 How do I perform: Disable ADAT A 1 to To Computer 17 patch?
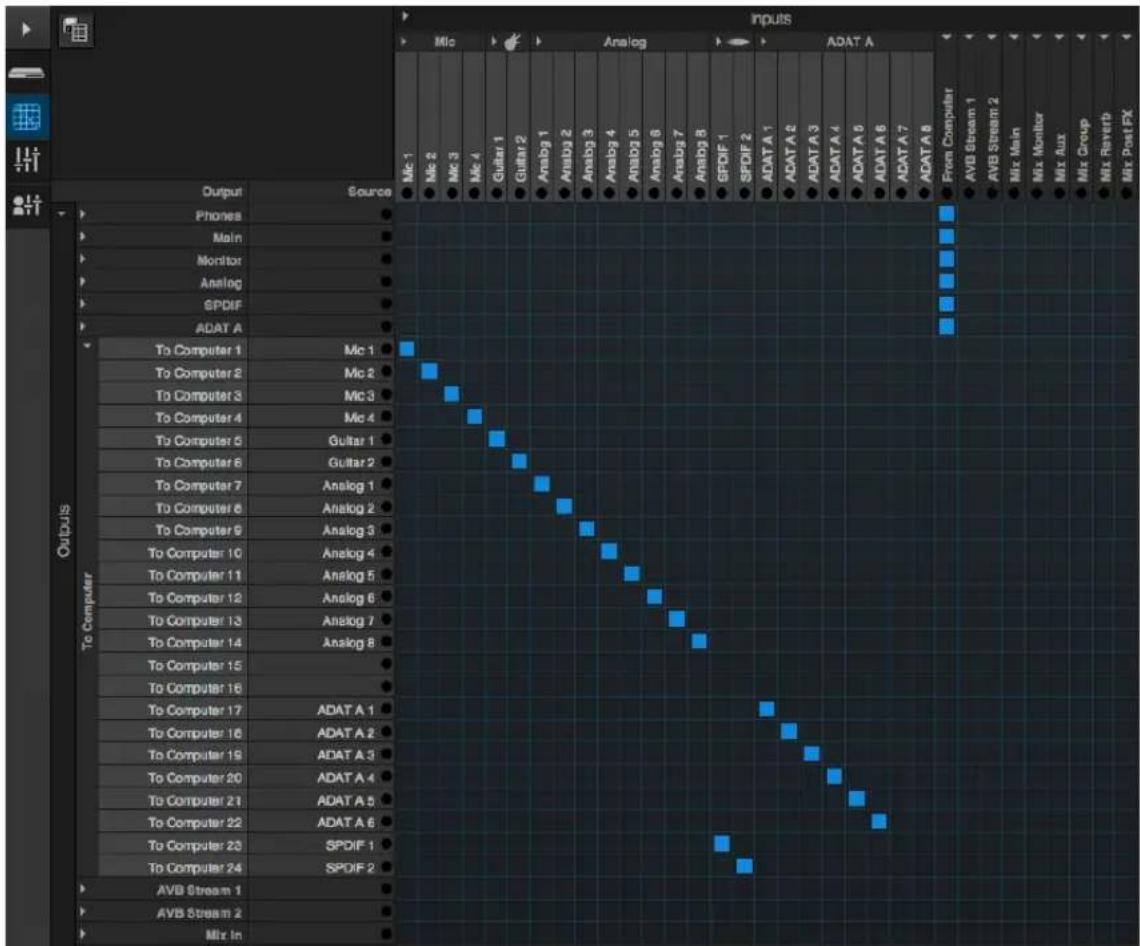[766, 709]
